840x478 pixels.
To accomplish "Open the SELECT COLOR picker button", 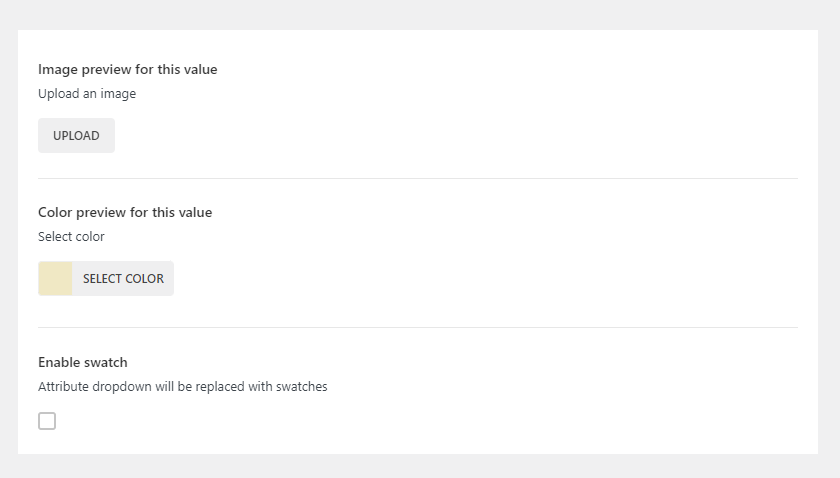I will coord(123,279).
